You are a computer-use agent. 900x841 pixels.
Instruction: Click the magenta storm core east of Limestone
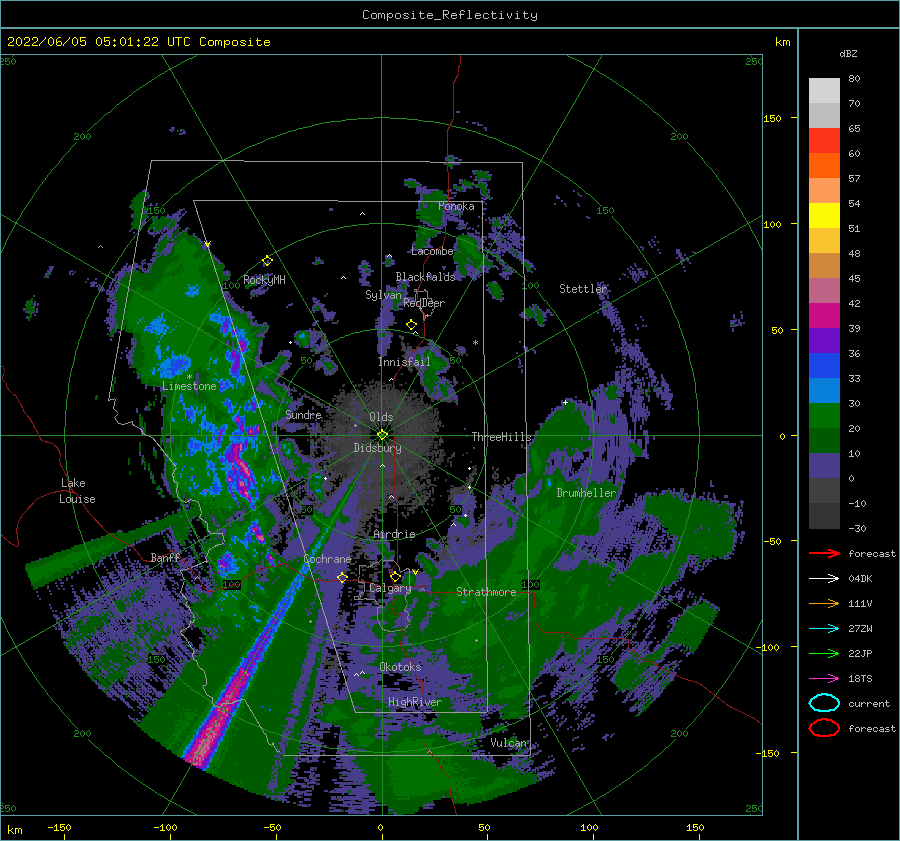[x=241, y=468]
